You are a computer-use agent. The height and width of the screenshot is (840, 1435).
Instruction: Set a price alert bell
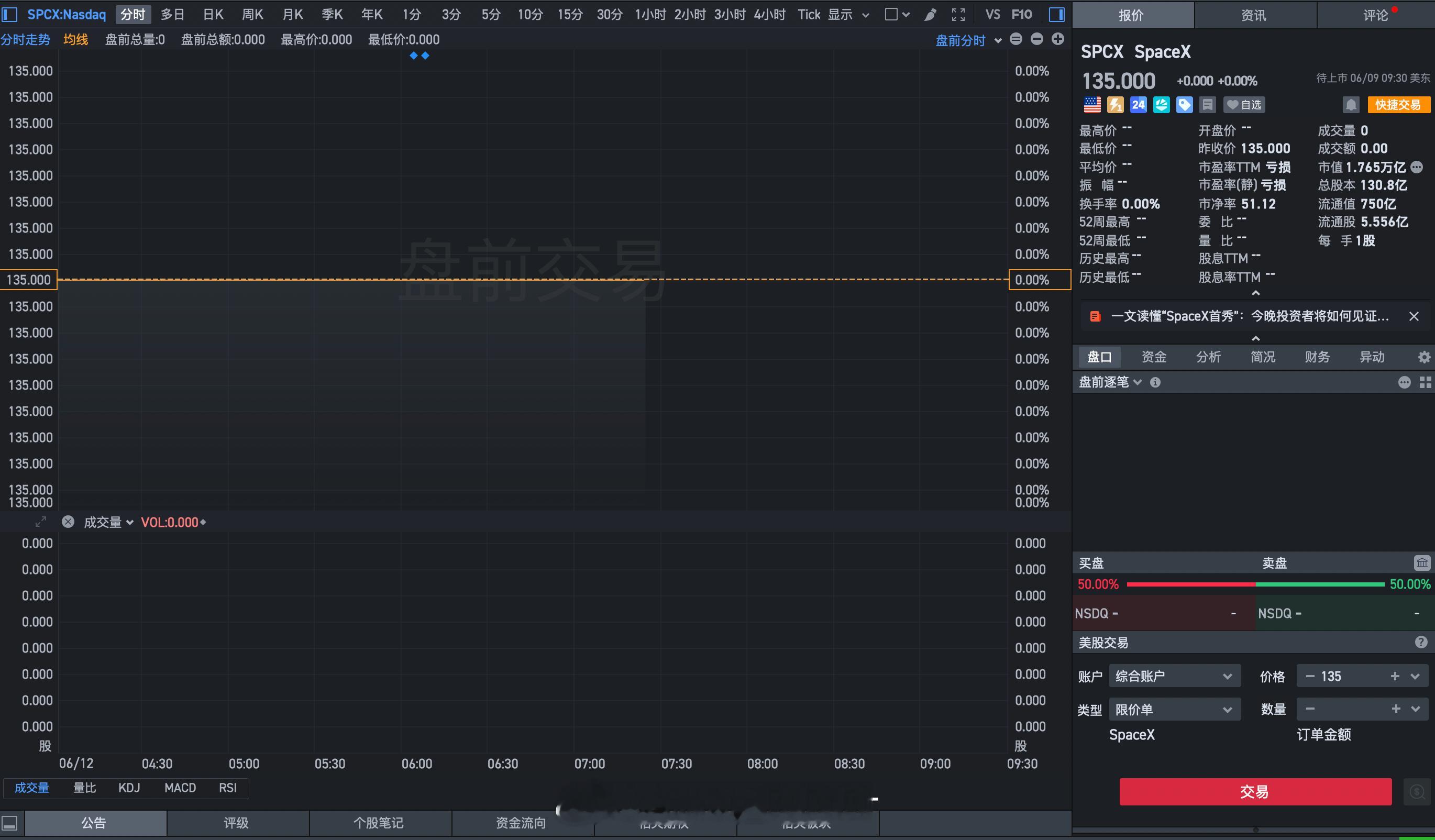pyautogui.click(x=1351, y=105)
